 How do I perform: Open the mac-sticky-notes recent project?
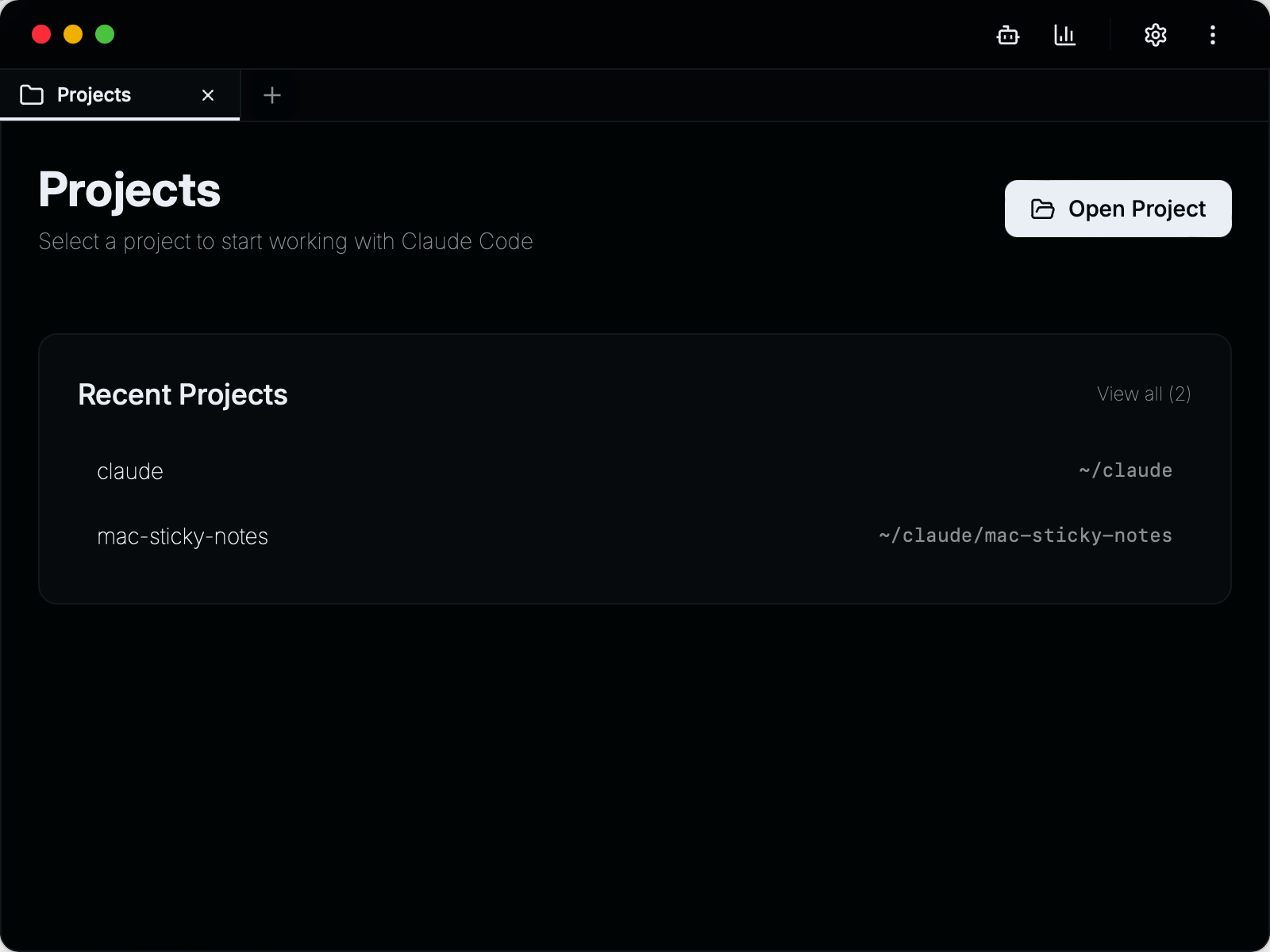pos(634,536)
